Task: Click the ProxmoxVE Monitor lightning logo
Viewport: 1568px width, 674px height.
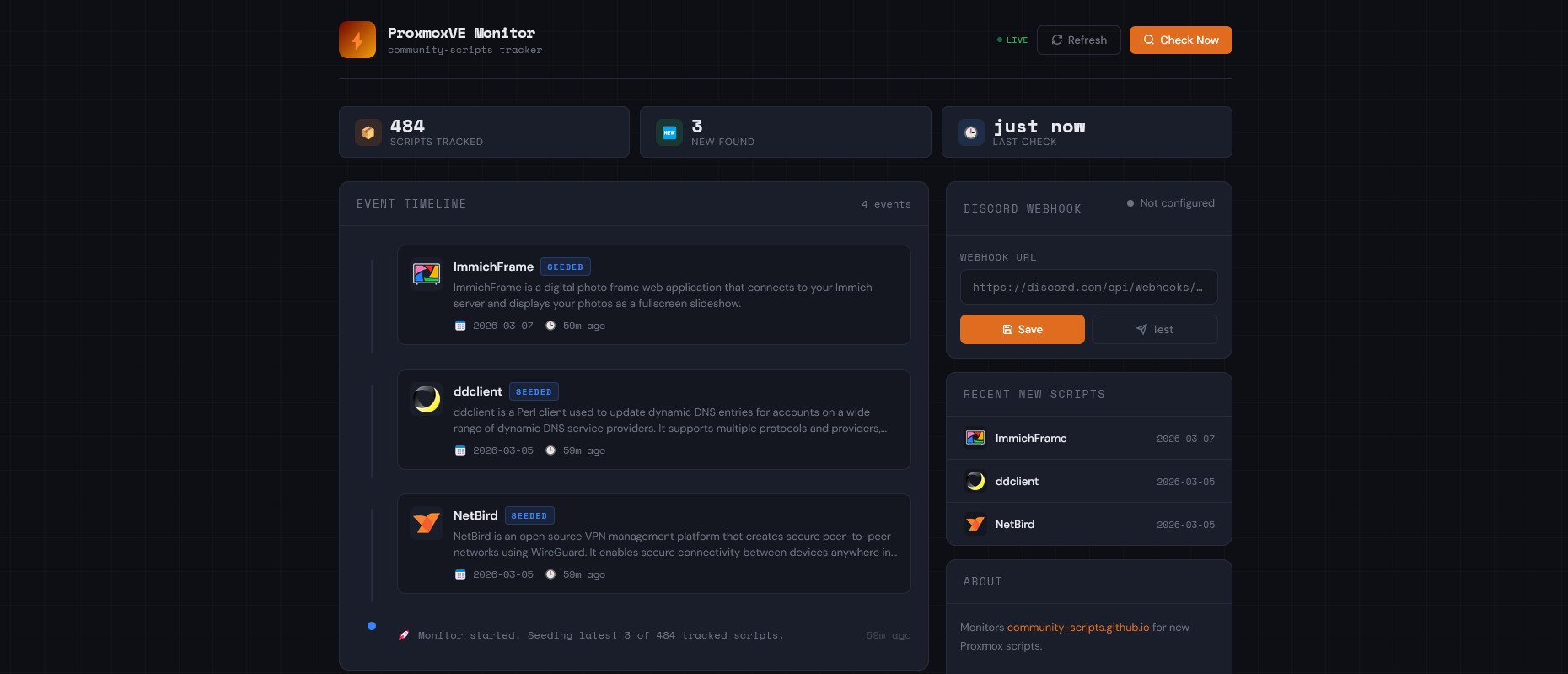Action: point(357,40)
